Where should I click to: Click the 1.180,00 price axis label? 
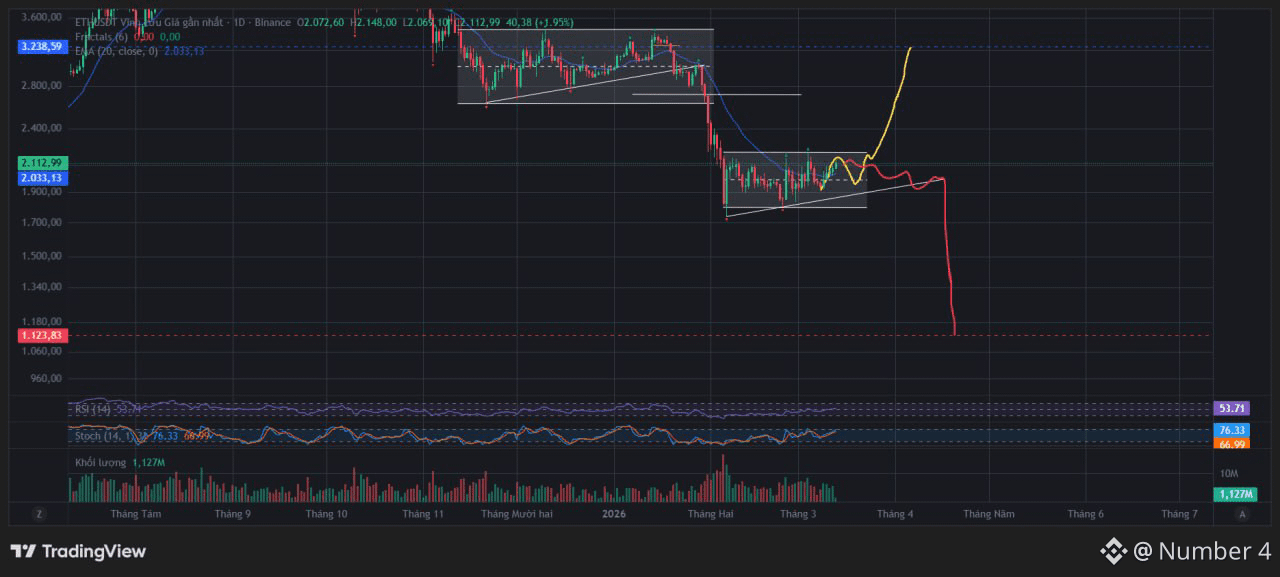coord(41,323)
